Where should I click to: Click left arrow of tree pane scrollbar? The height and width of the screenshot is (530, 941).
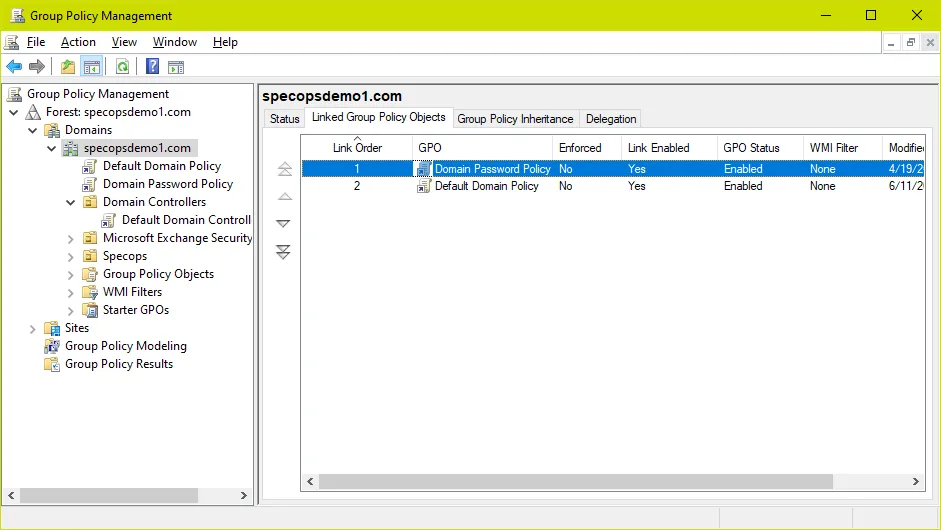click(11, 496)
